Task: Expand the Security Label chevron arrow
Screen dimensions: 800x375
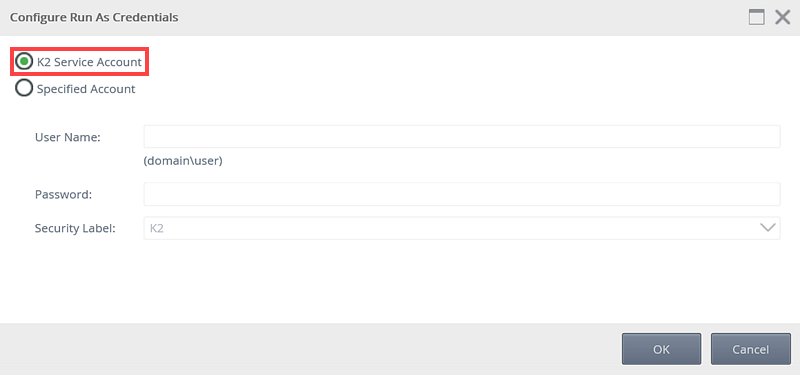Action: 767,228
